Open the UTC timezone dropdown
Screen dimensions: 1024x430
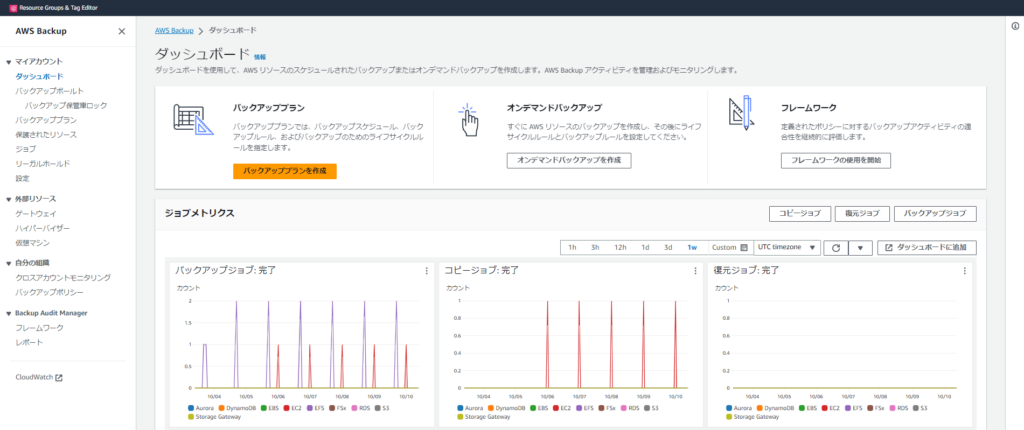[787, 248]
